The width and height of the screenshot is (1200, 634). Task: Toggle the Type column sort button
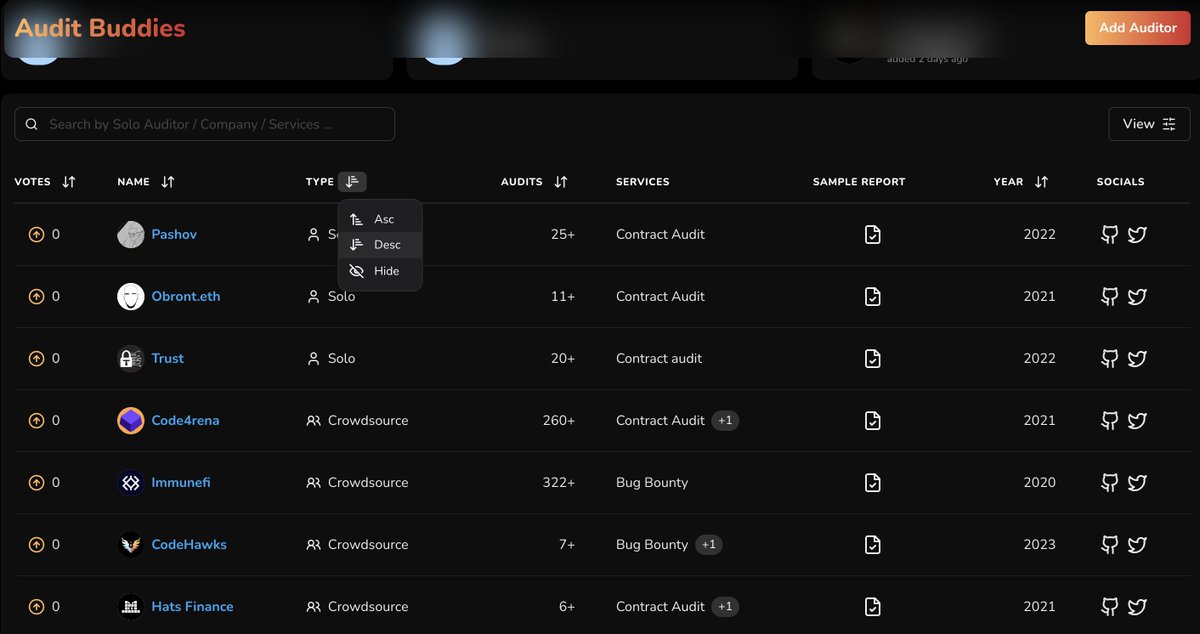(352, 182)
